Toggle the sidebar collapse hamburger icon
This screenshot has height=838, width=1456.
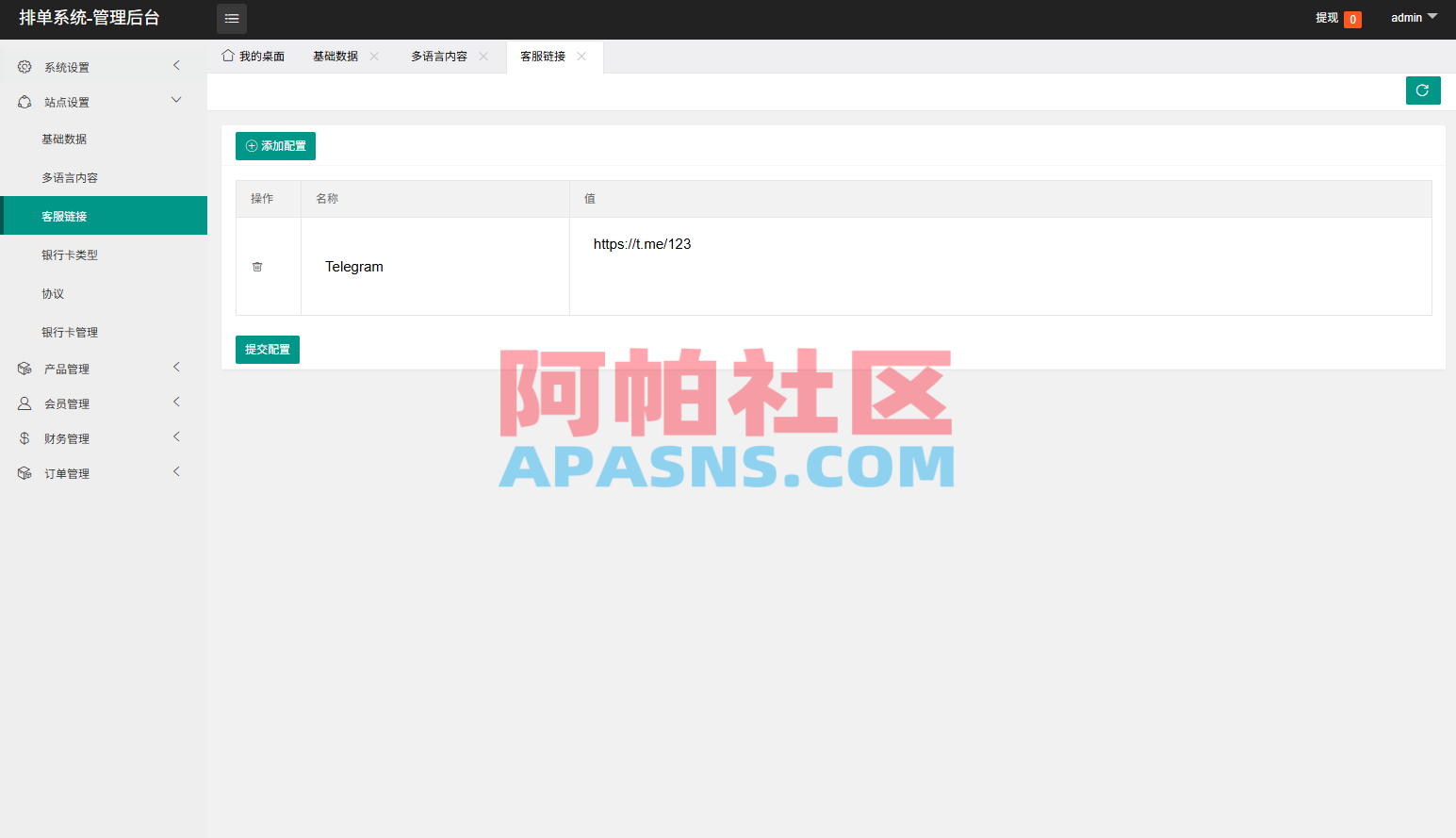point(232,19)
